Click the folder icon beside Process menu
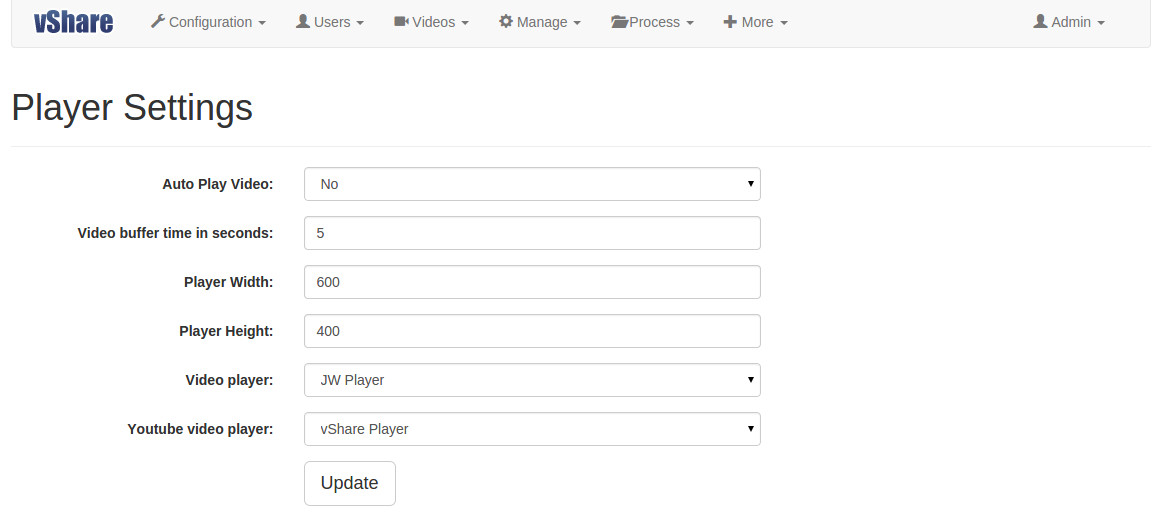This screenshot has width=1162, height=522. point(620,22)
